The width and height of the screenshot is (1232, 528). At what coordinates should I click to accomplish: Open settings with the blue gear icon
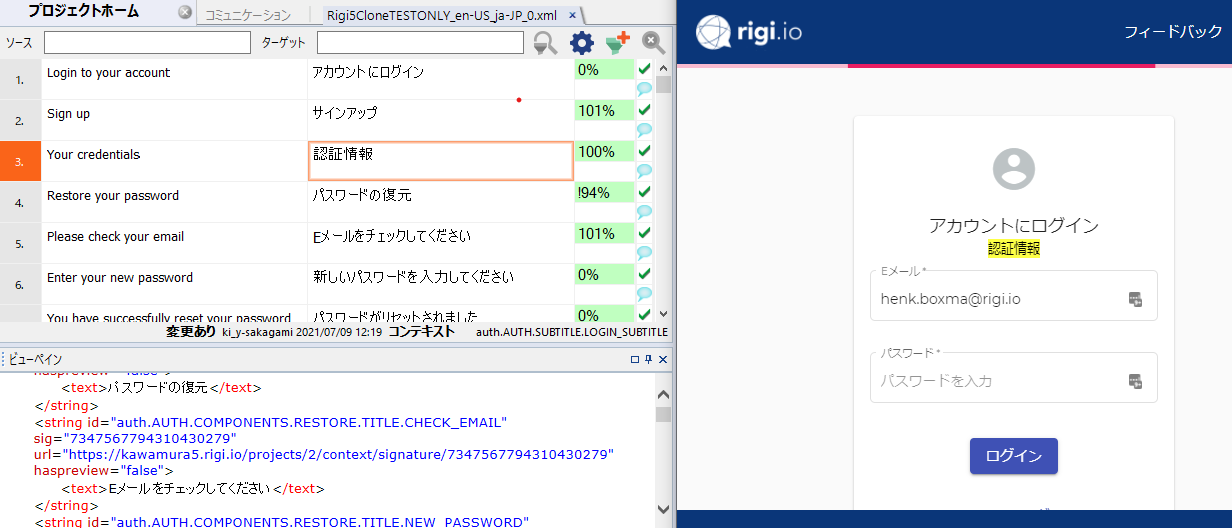coord(581,43)
